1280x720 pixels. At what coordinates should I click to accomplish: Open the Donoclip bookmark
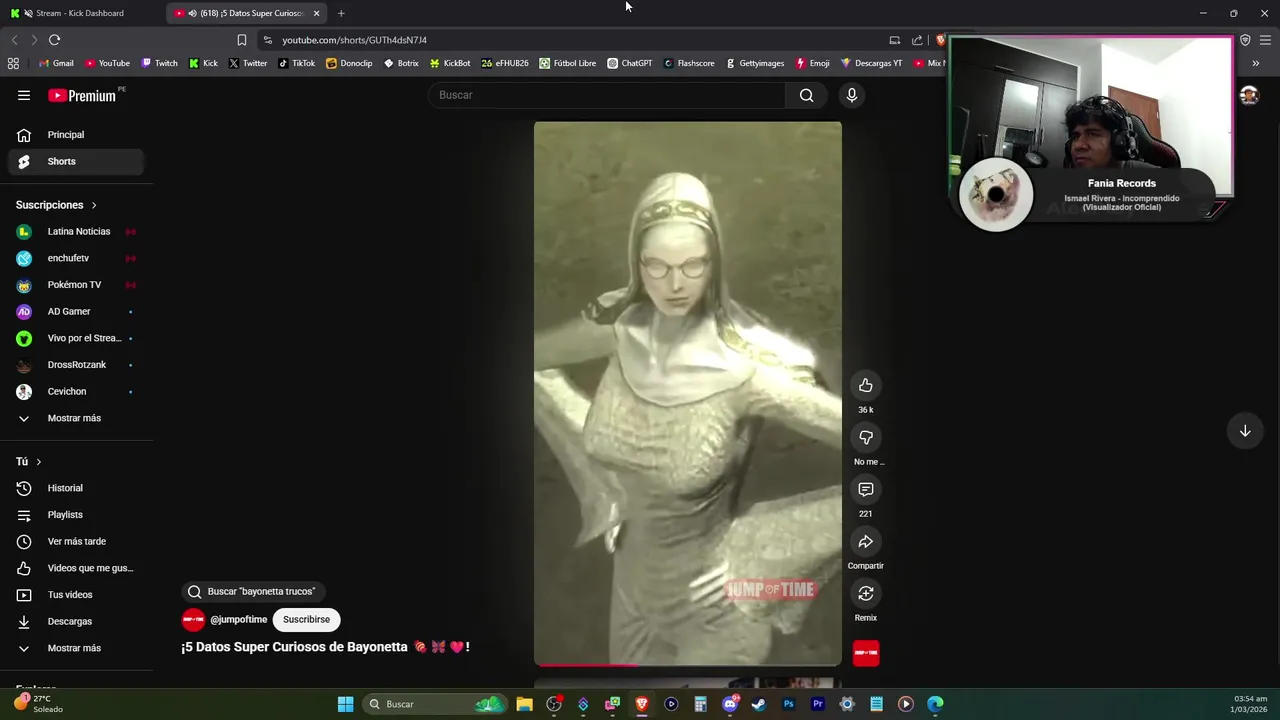click(349, 63)
